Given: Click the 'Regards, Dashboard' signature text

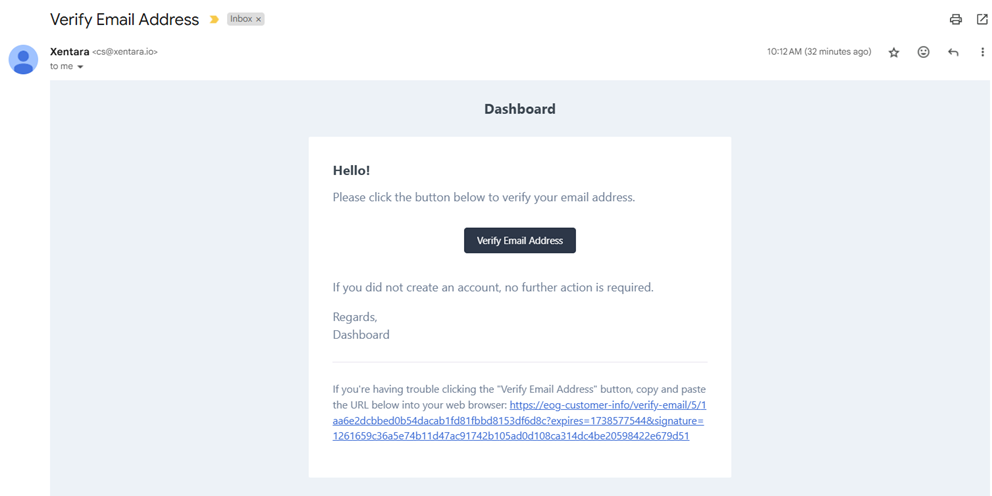Looking at the screenshot, I should pyautogui.click(x=360, y=326).
